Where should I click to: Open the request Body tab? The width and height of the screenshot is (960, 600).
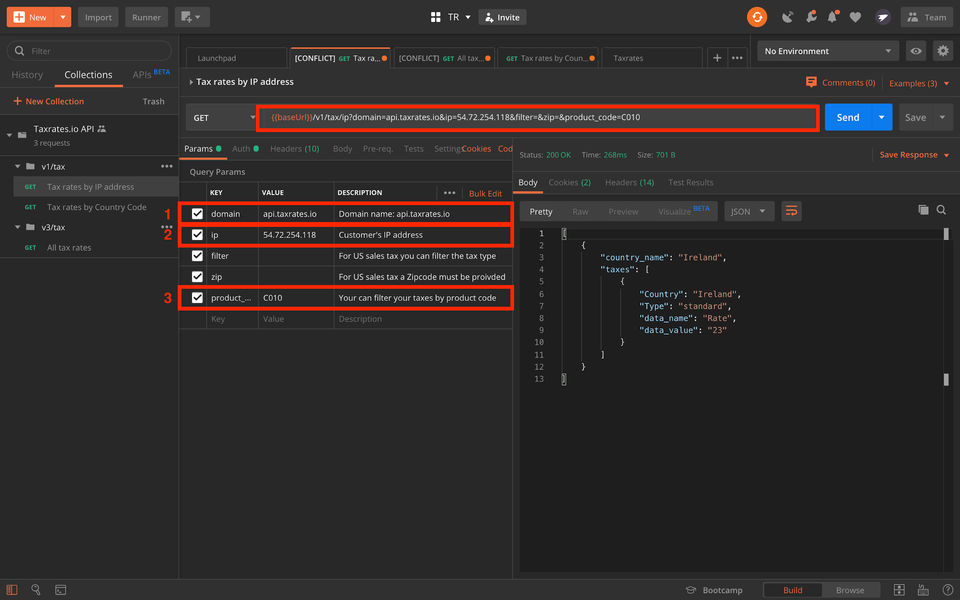tap(342, 149)
